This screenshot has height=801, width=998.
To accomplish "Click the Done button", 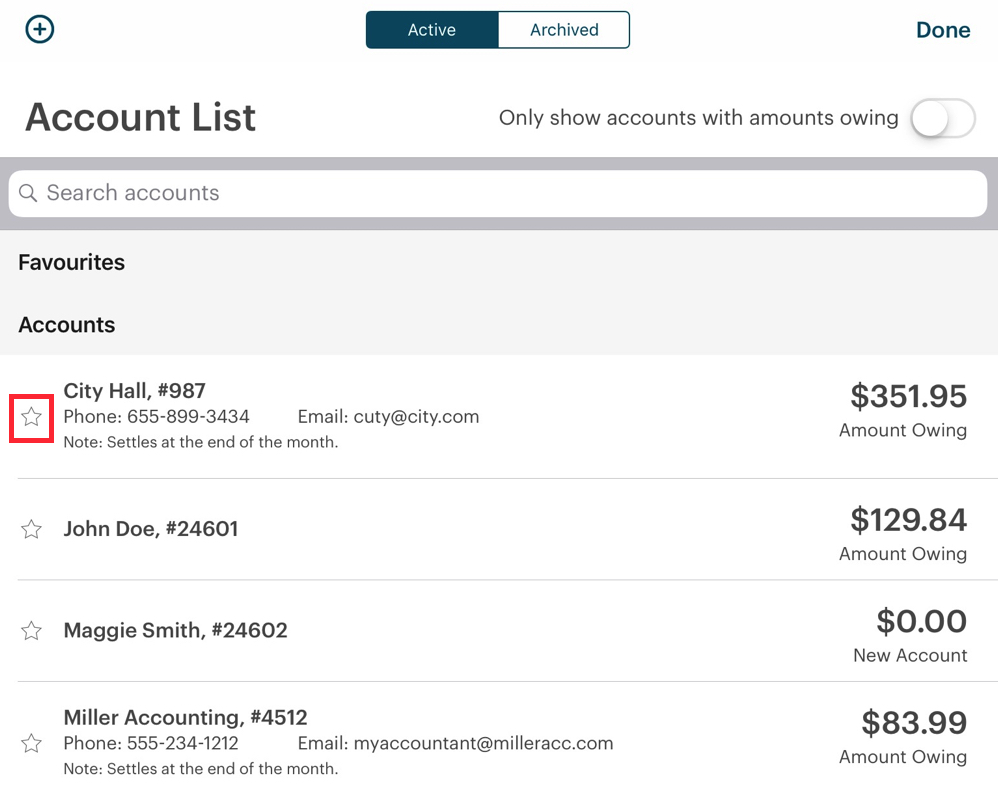I will (942, 29).
